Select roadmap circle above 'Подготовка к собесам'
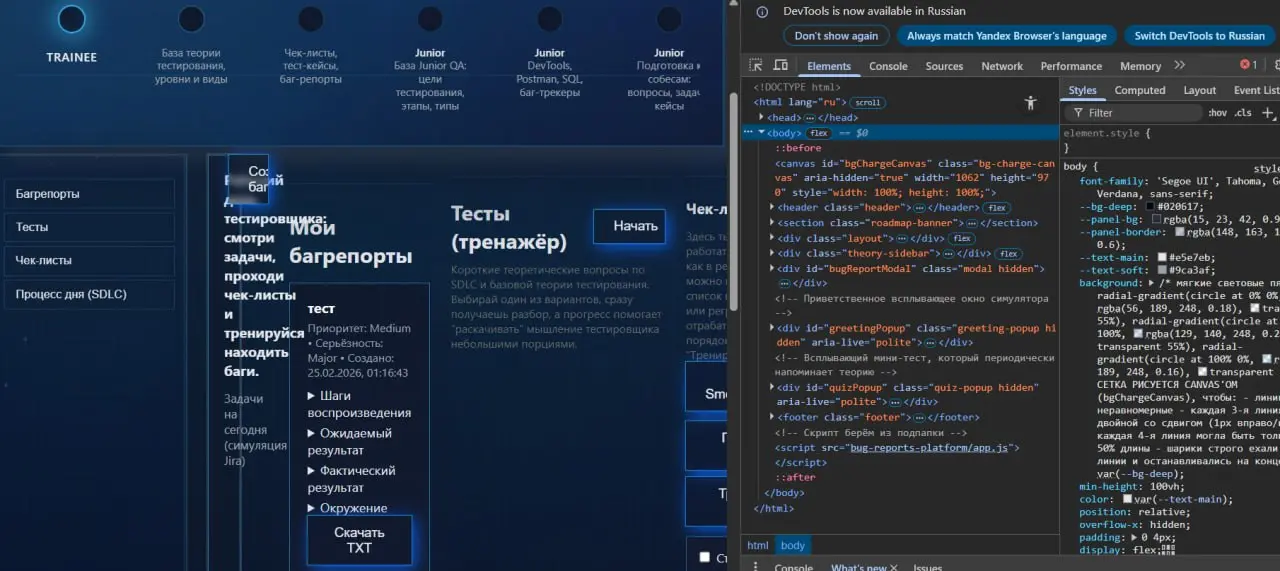Screen dimensions: 1280x571 669,19
